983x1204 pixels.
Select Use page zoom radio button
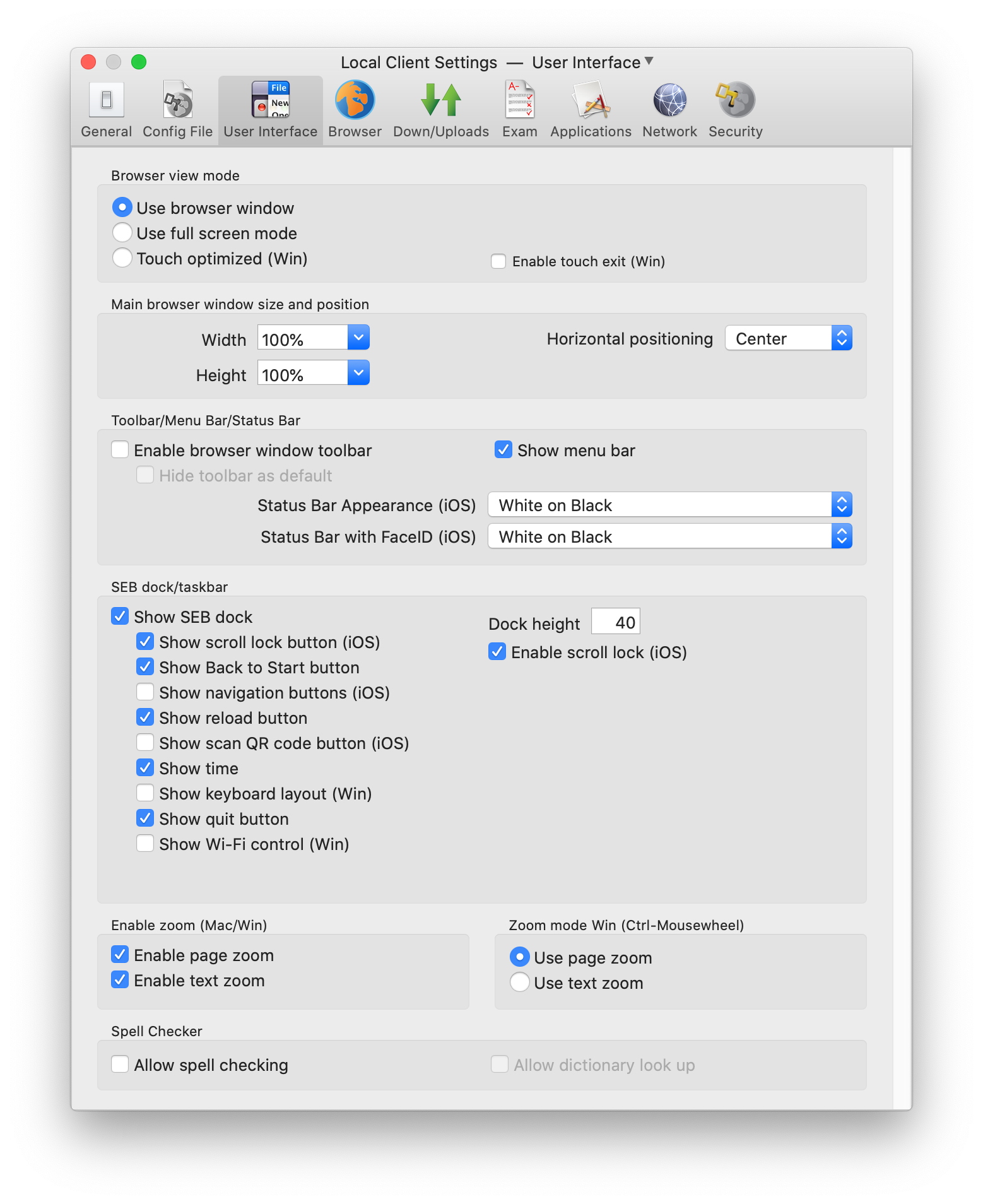(520, 957)
